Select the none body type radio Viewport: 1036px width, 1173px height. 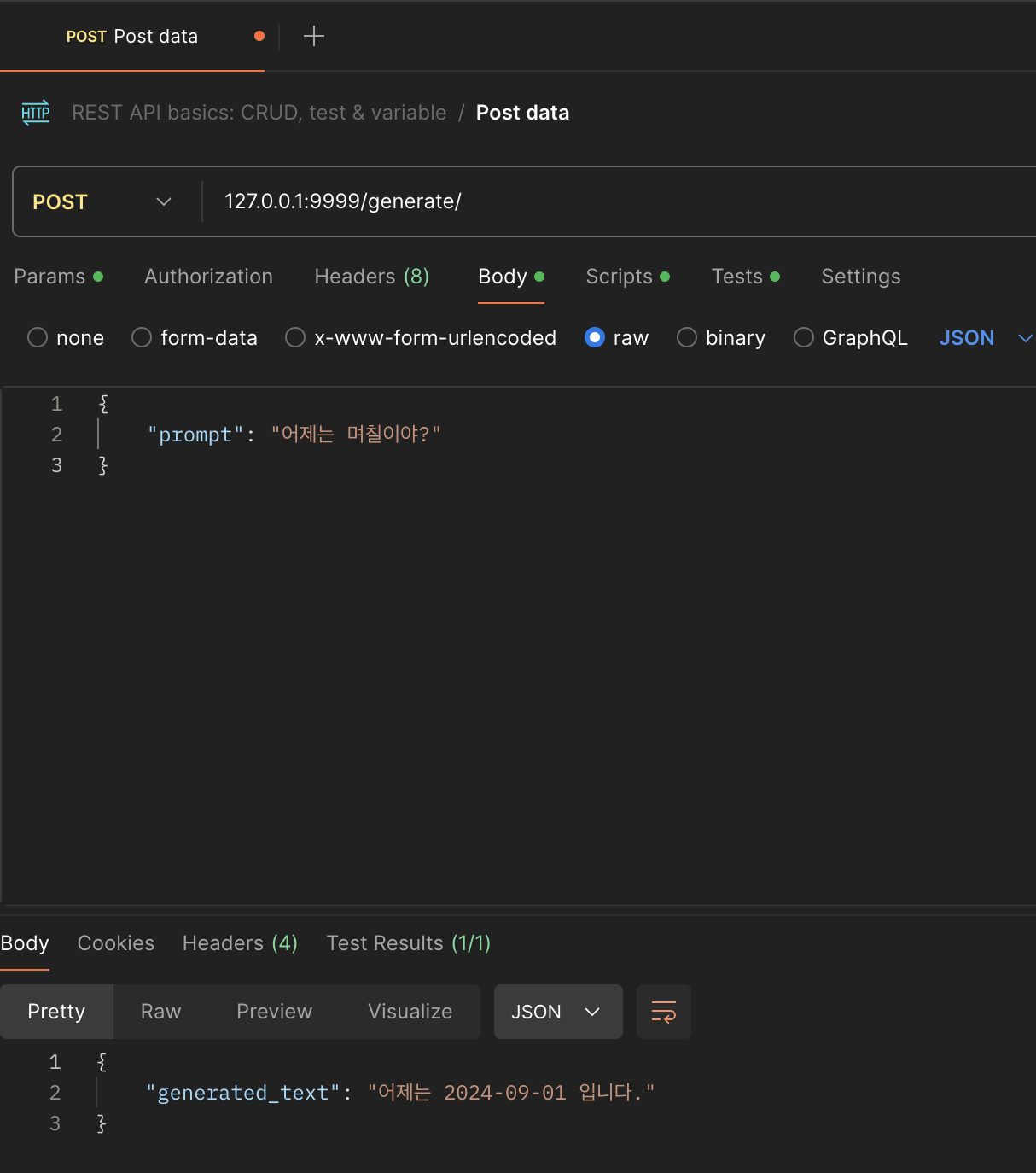(x=38, y=338)
